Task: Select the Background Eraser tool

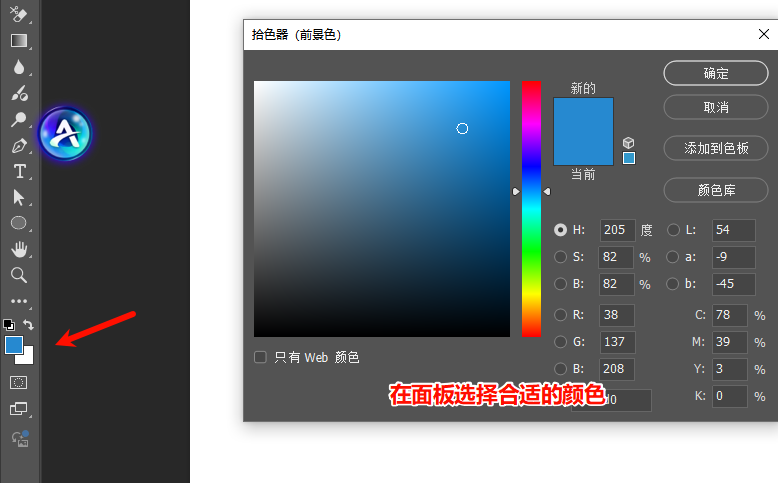Action: coord(19,14)
